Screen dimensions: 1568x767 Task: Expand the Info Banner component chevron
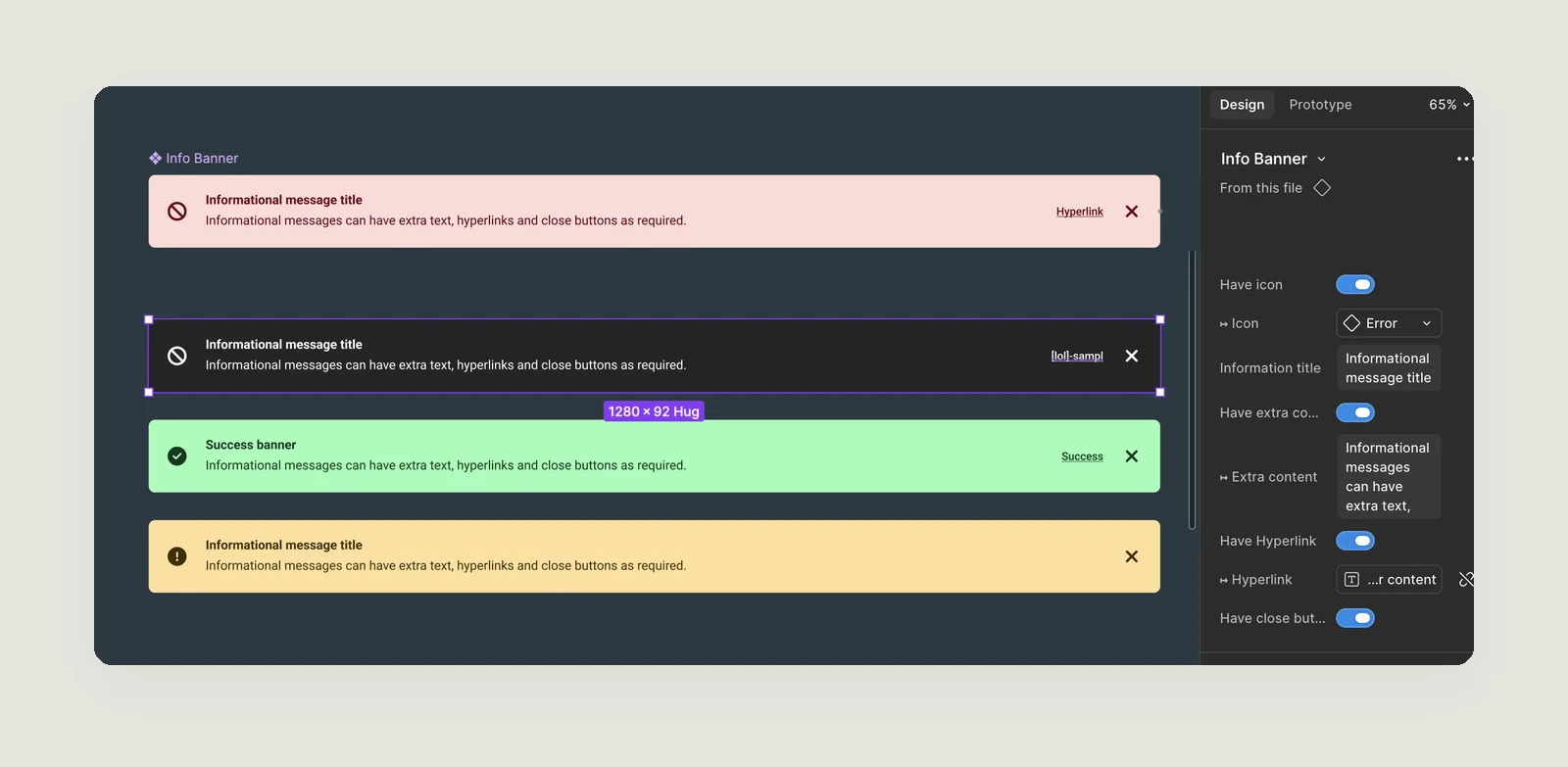click(1321, 160)
